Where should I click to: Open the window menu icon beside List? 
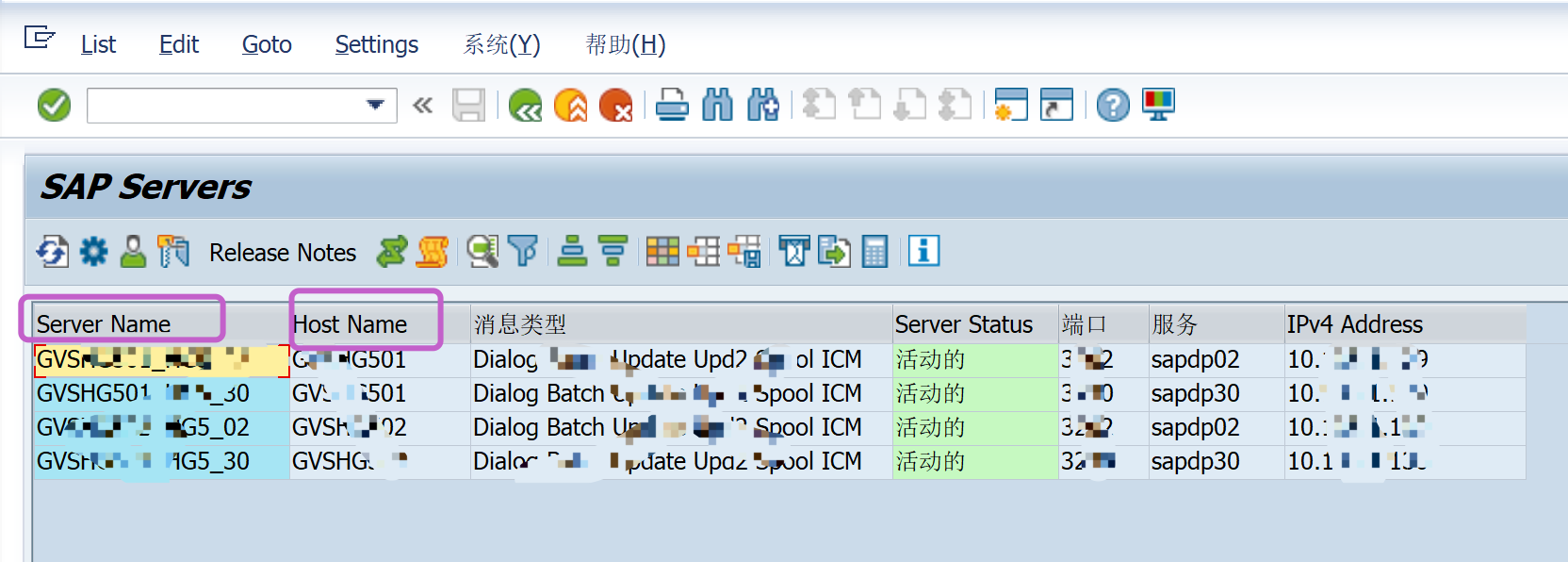[x=40, y=39]
